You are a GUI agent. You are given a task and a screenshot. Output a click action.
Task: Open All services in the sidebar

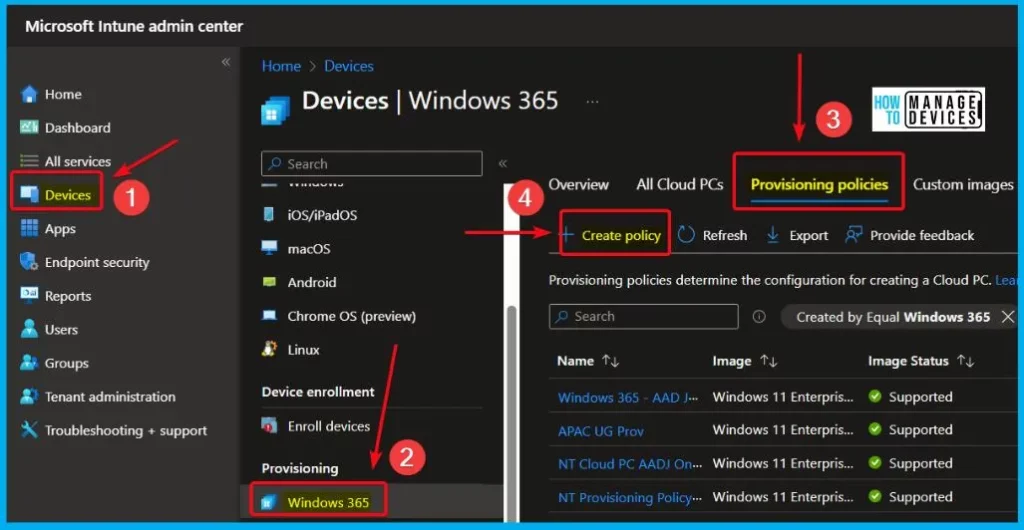click(65, 161)
